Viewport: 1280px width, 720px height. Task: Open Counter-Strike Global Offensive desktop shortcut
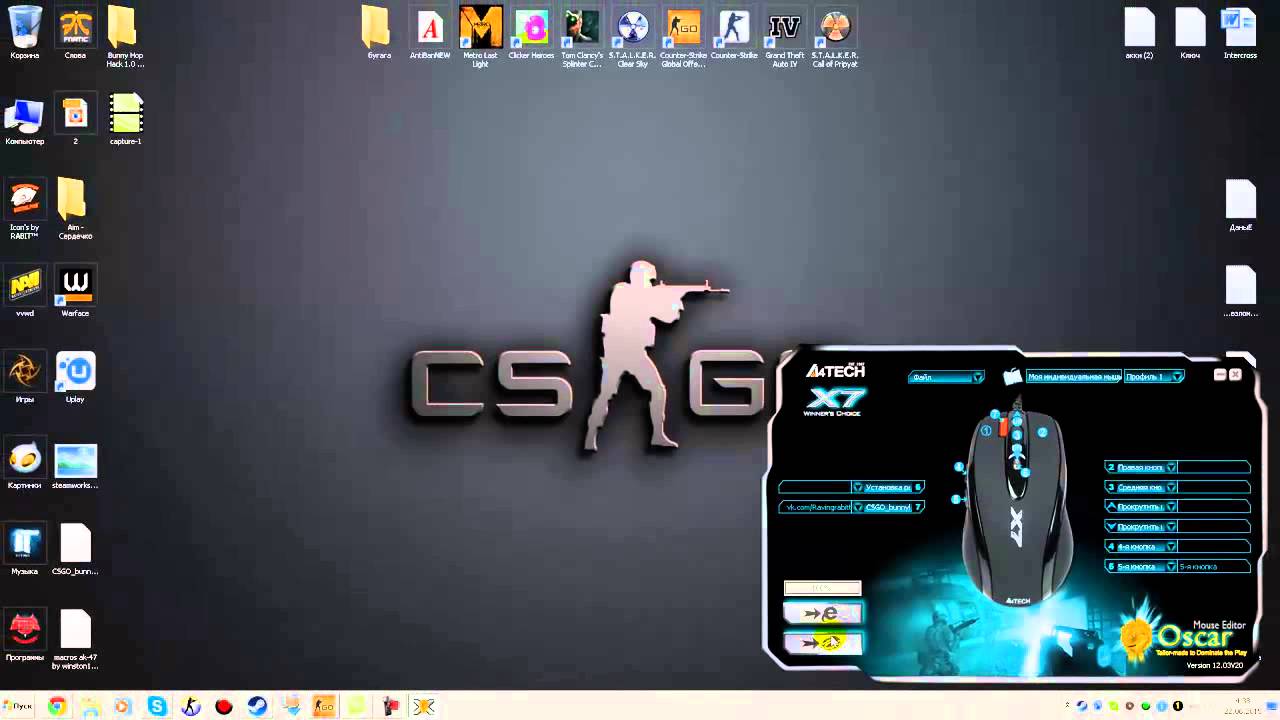[x=683, y=37]
